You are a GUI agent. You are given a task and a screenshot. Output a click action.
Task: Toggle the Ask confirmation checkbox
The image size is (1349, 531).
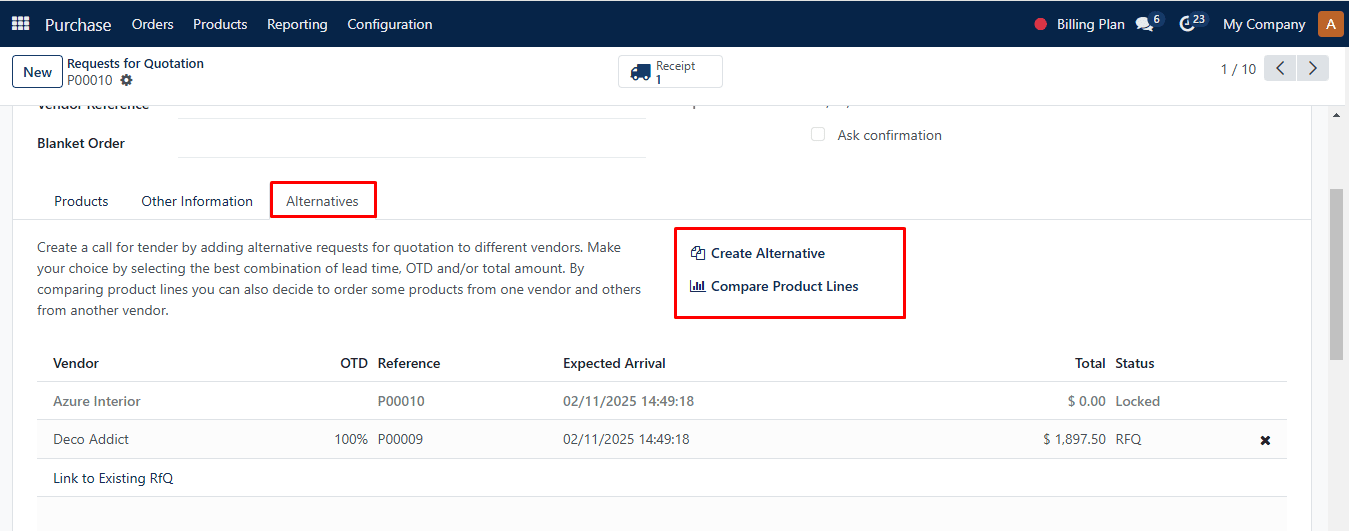[x=818, y=134]
